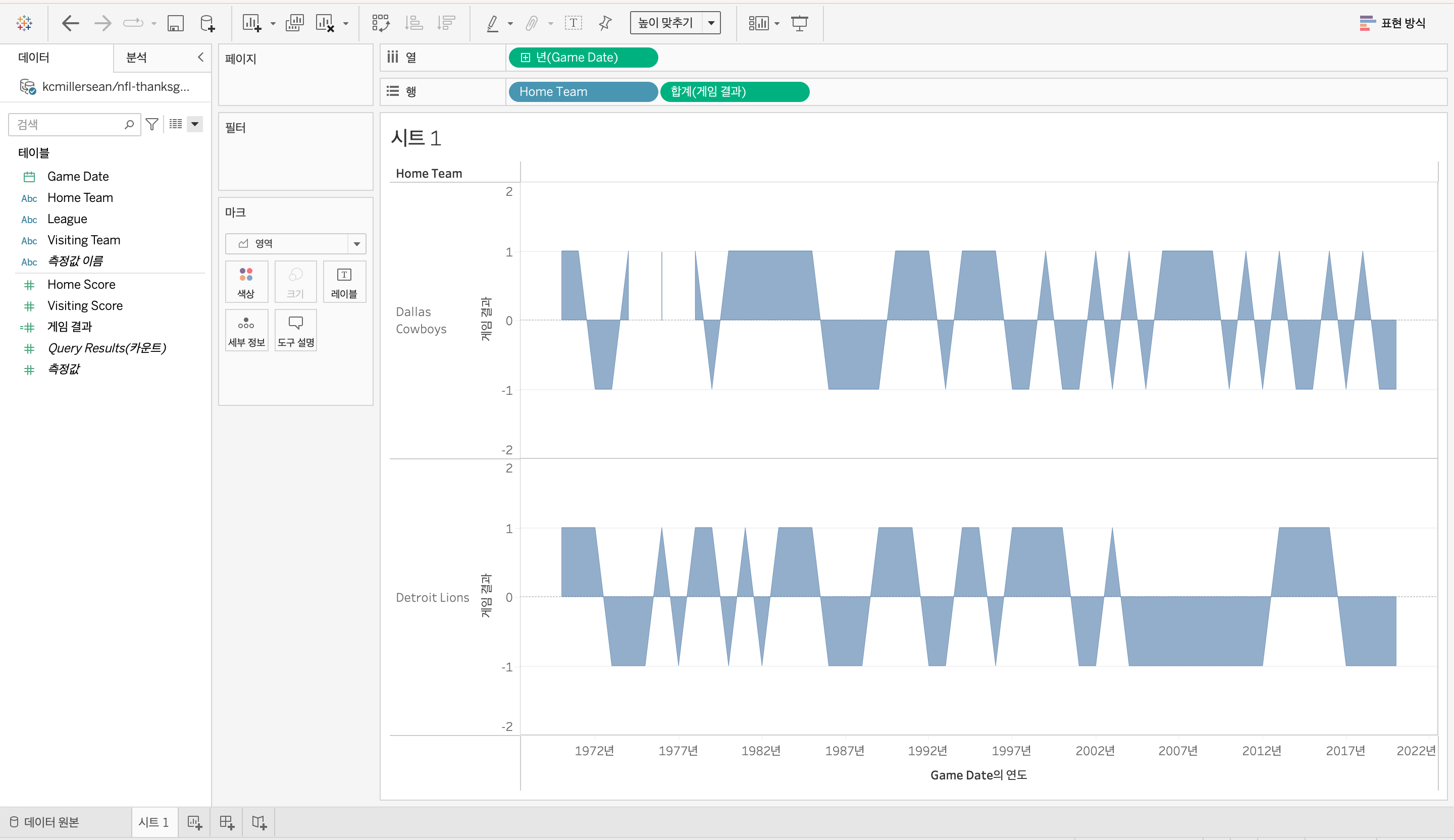The image size is (1454, 840).
Task: Click new worksheet icon in bottom tabs
Action: 195,822
